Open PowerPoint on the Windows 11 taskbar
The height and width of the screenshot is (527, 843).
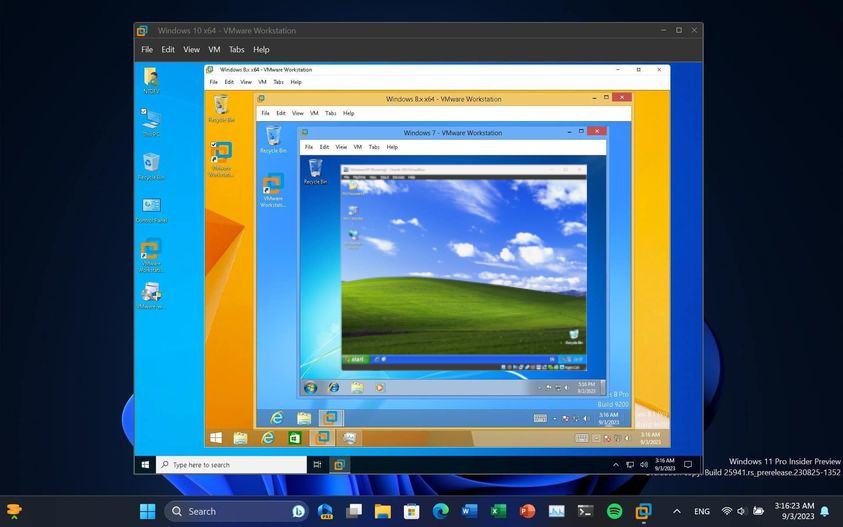527,511
